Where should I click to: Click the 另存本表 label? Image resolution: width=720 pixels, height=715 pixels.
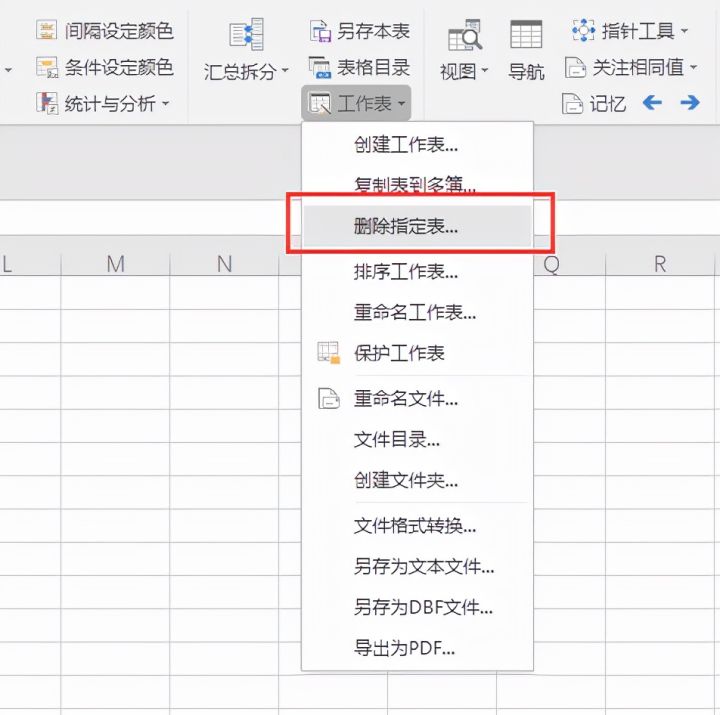(x=373, y=31)
